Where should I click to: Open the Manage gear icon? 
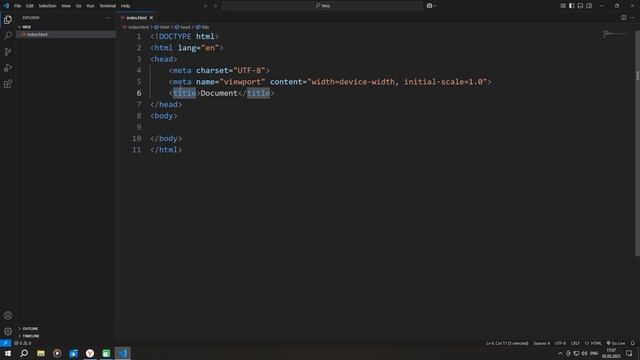(8, 331)
